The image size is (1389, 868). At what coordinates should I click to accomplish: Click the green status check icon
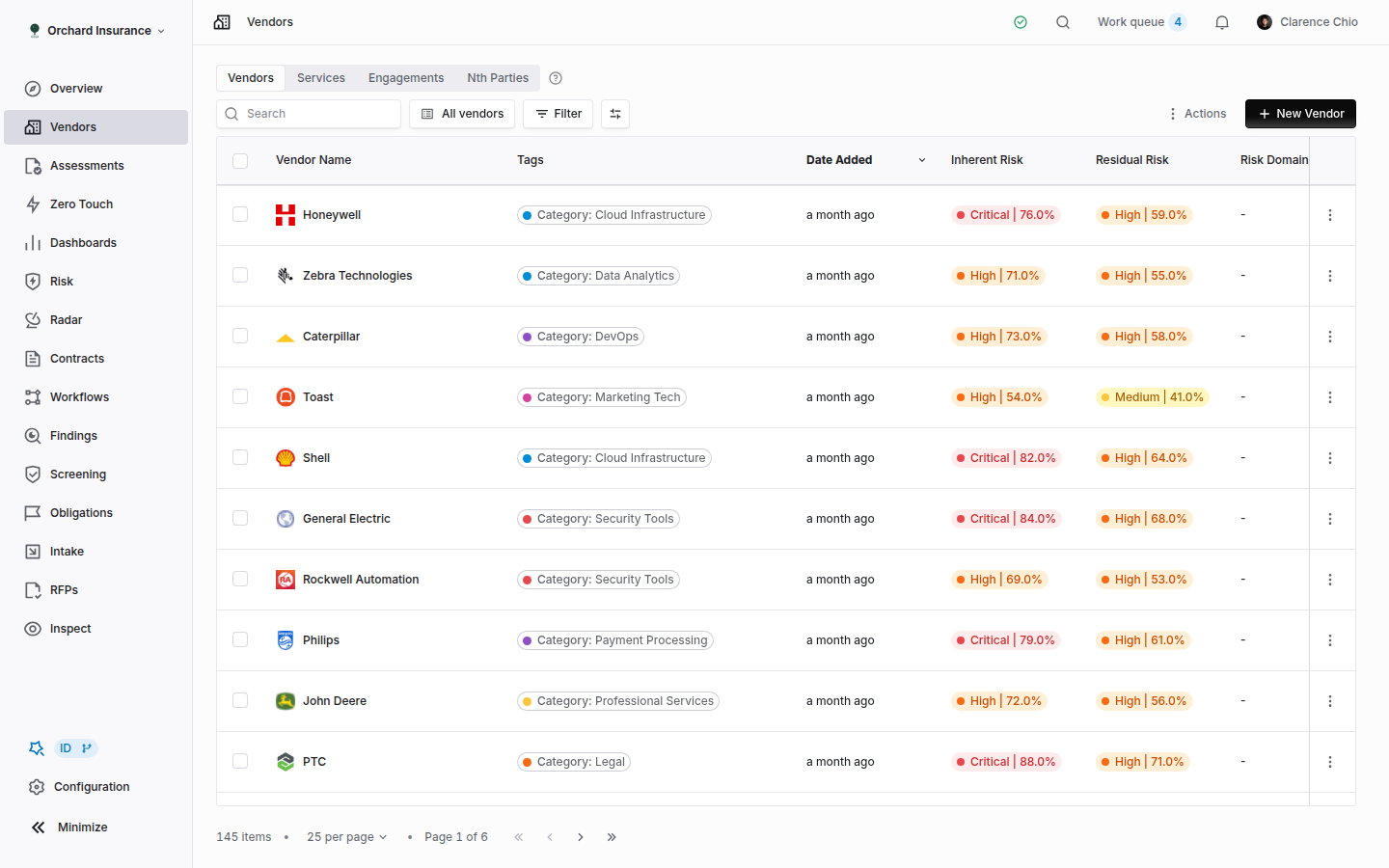(x=1021, y=22)
